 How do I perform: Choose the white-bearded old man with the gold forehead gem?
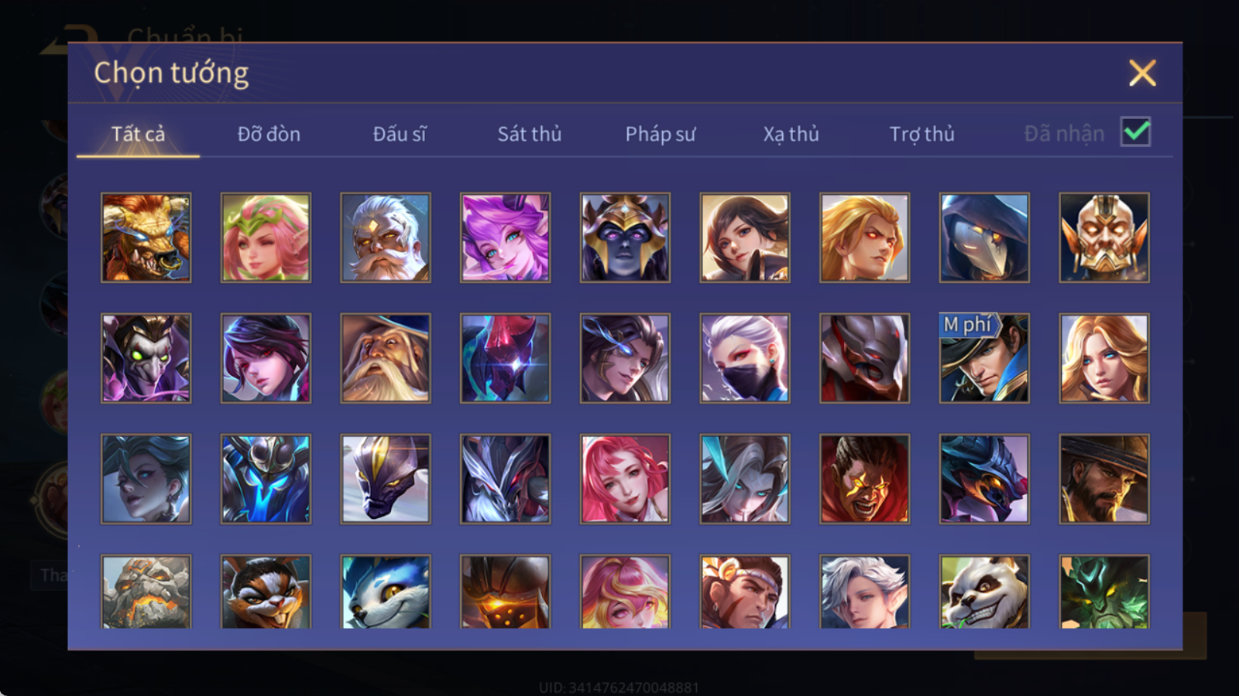coord(385,237)
